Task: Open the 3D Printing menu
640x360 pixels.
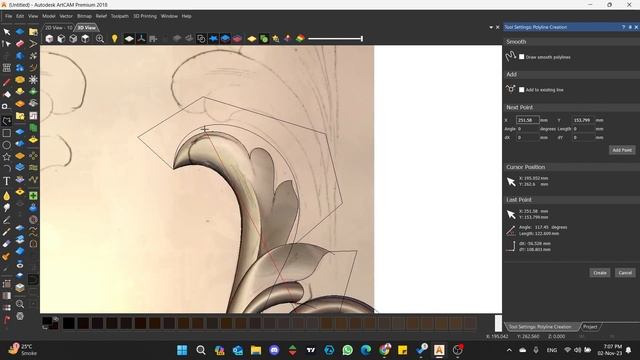Action: click(145, 16)
